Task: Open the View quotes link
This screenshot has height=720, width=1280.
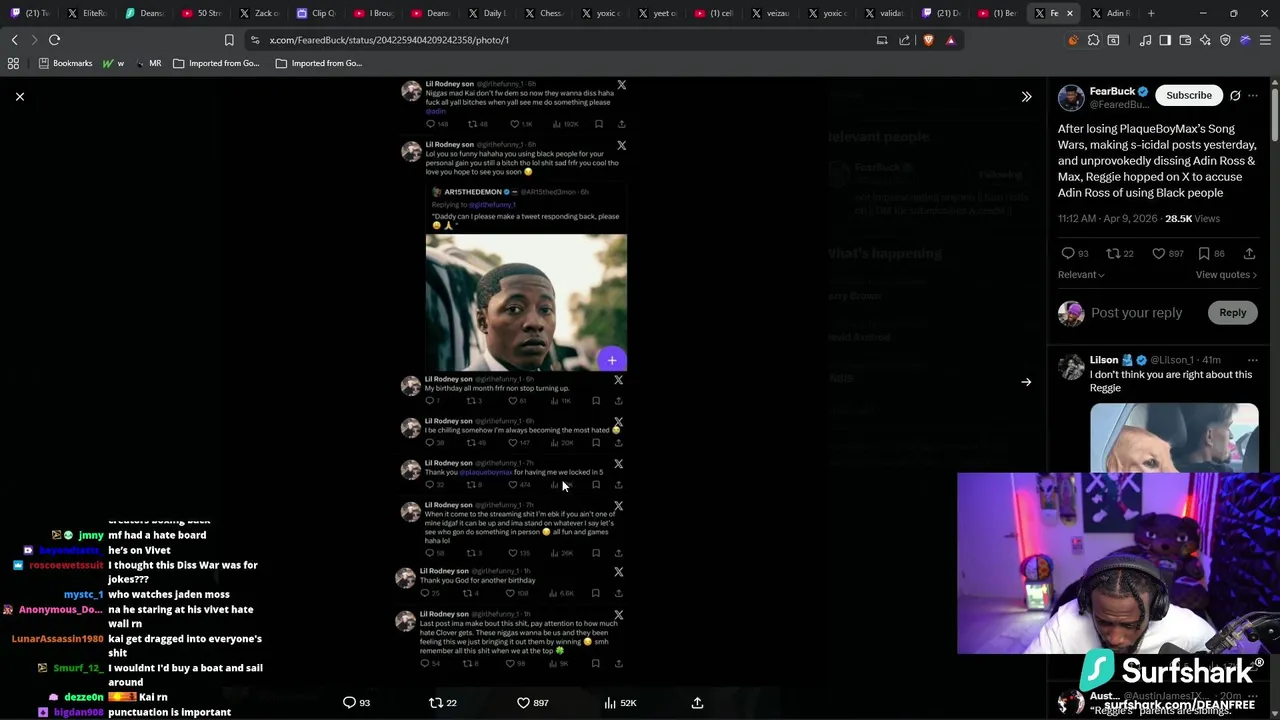Action: pyautogui.click(x=1226, y=275)
